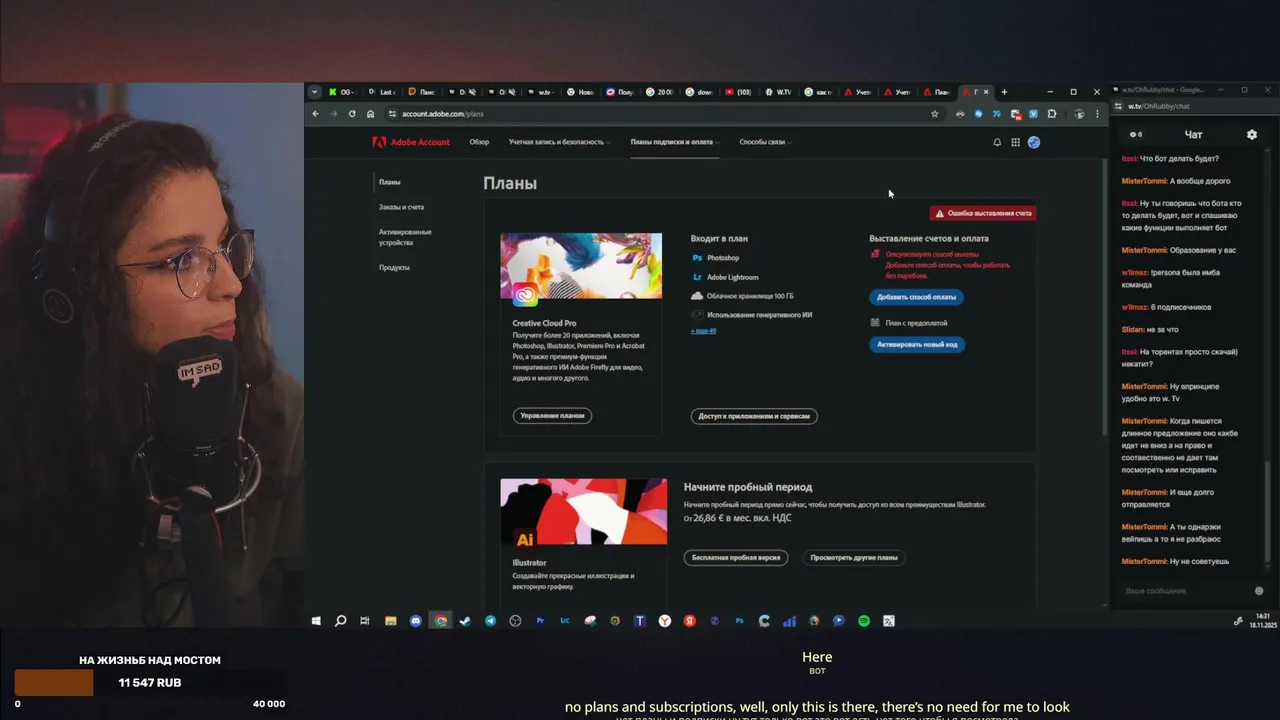Open the Обзор menu item
This screenshot has height=720, width=1280.
[479, 142]
